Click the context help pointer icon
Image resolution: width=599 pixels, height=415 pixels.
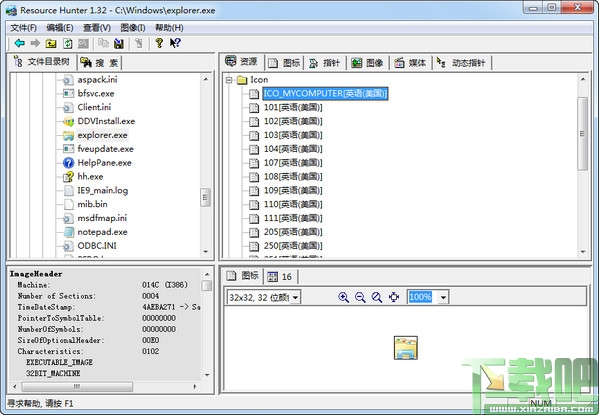coord(175,43)
